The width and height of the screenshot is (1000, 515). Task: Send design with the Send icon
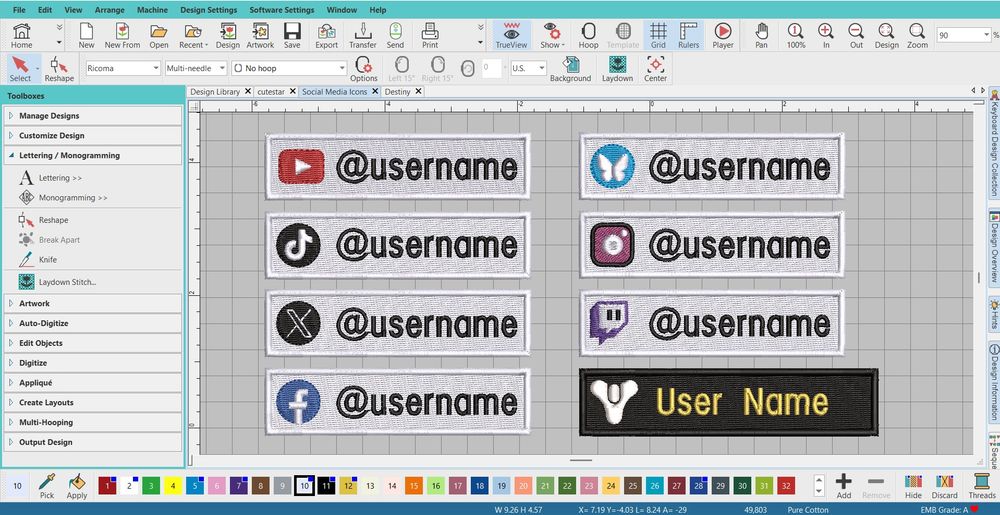coord(395,36)
